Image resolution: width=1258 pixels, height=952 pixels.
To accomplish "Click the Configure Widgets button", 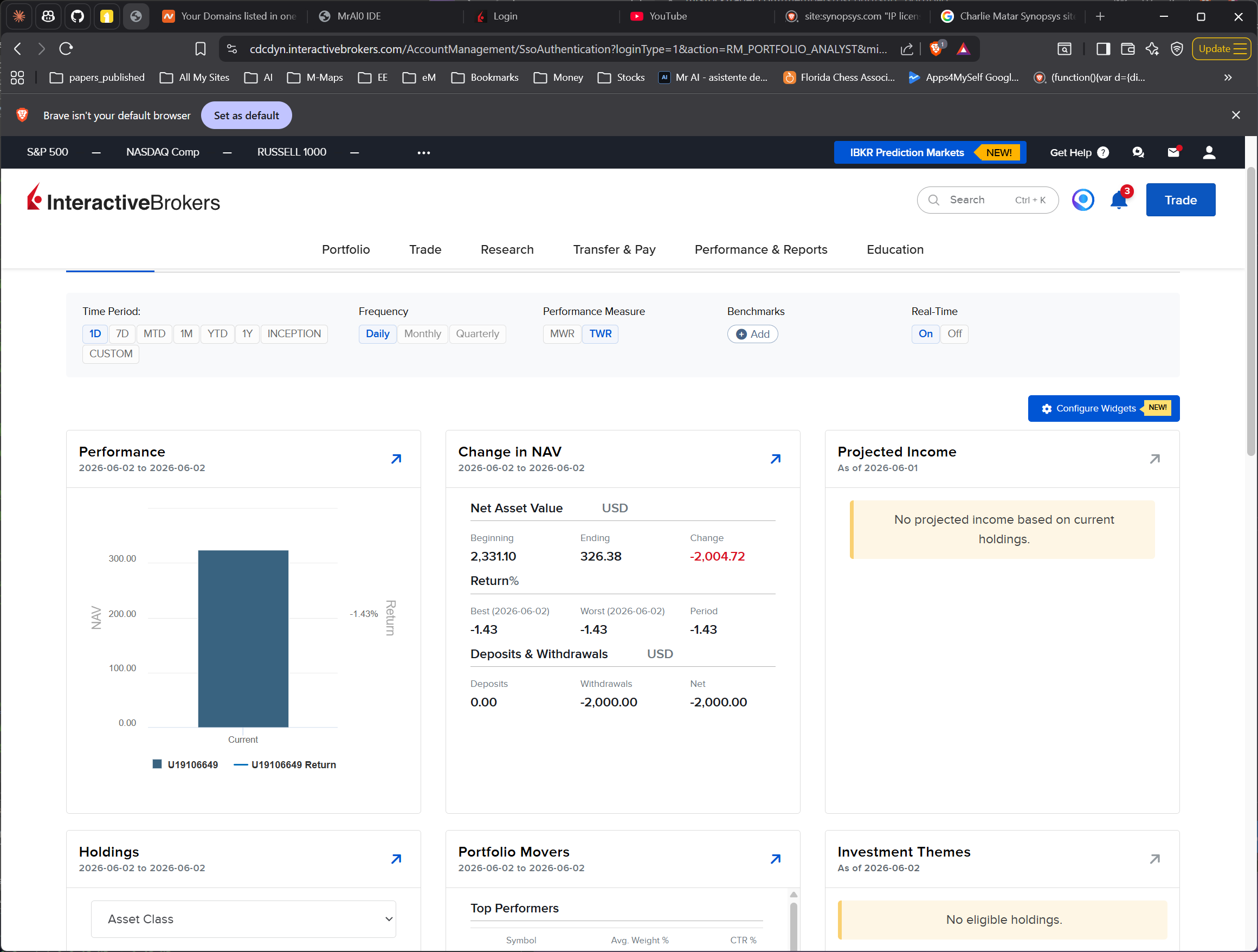I will pos(1104,408).
